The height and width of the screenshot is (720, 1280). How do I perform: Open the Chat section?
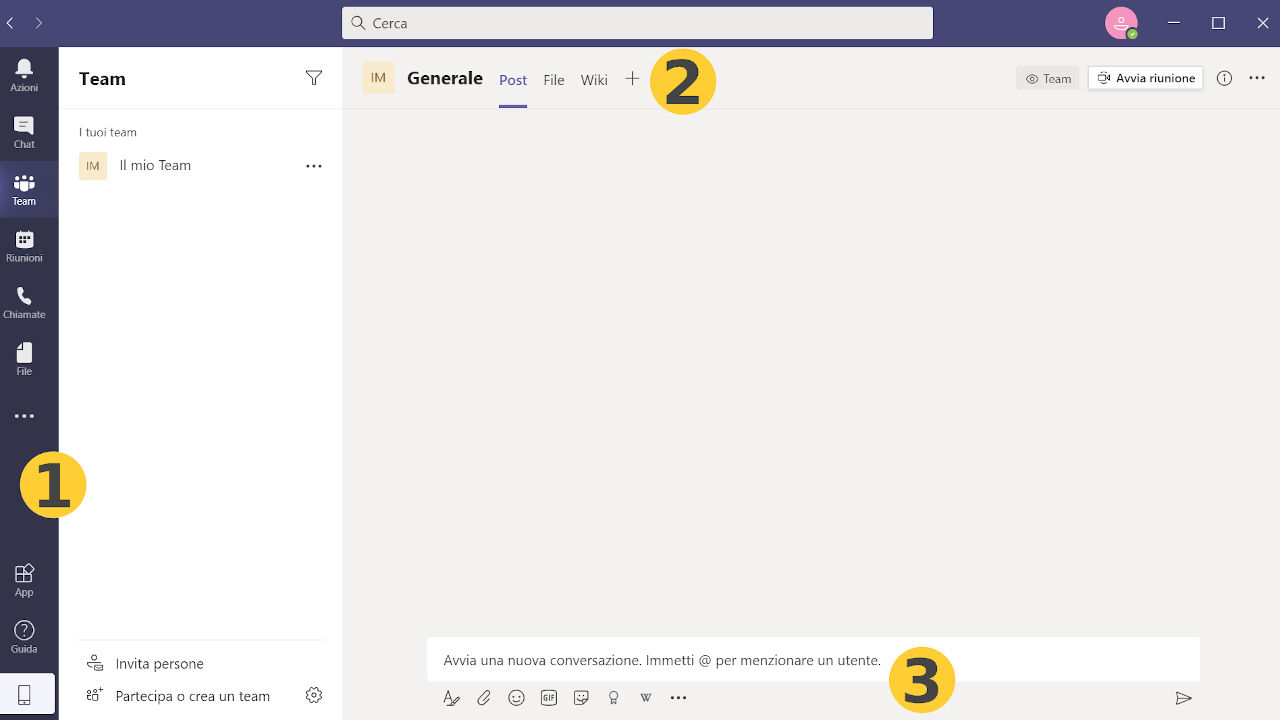coord(24,132)
